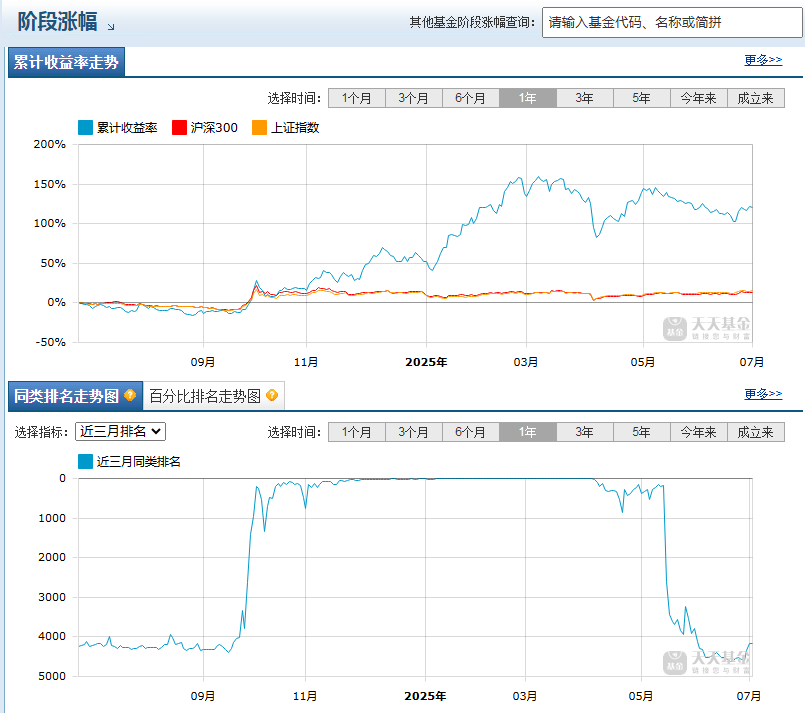Open 更多>> link for 同类排名走势图
The width and height of the screenshot is (805, 713).
point(763,394)
